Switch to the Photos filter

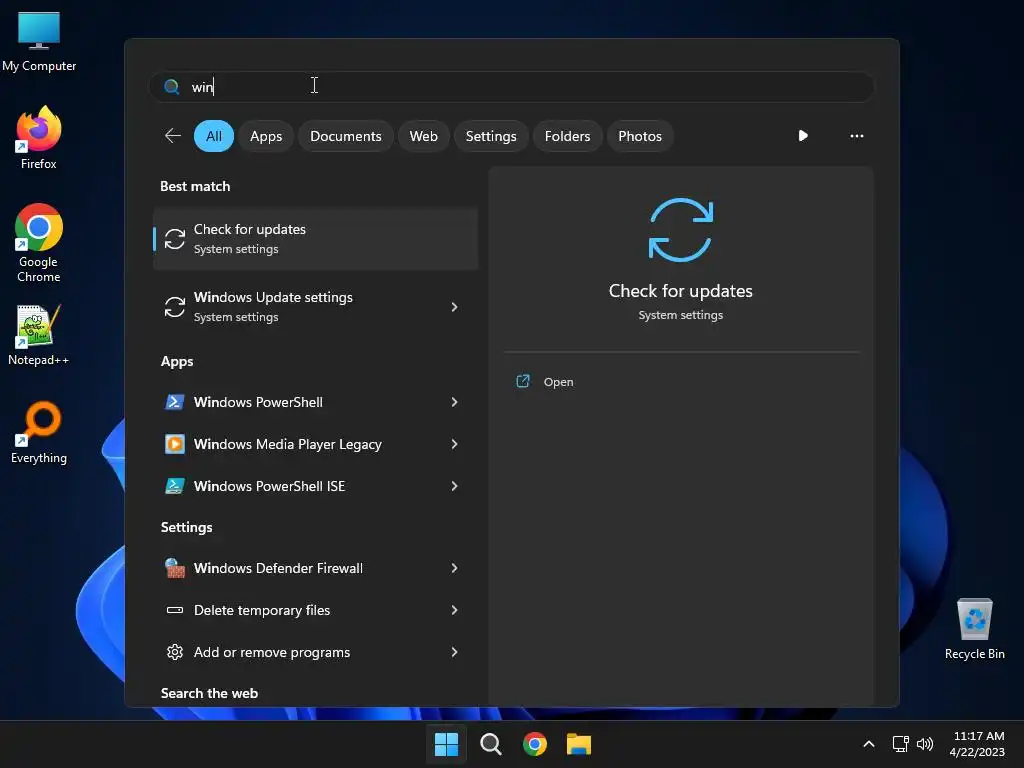(x=639, y=136)
